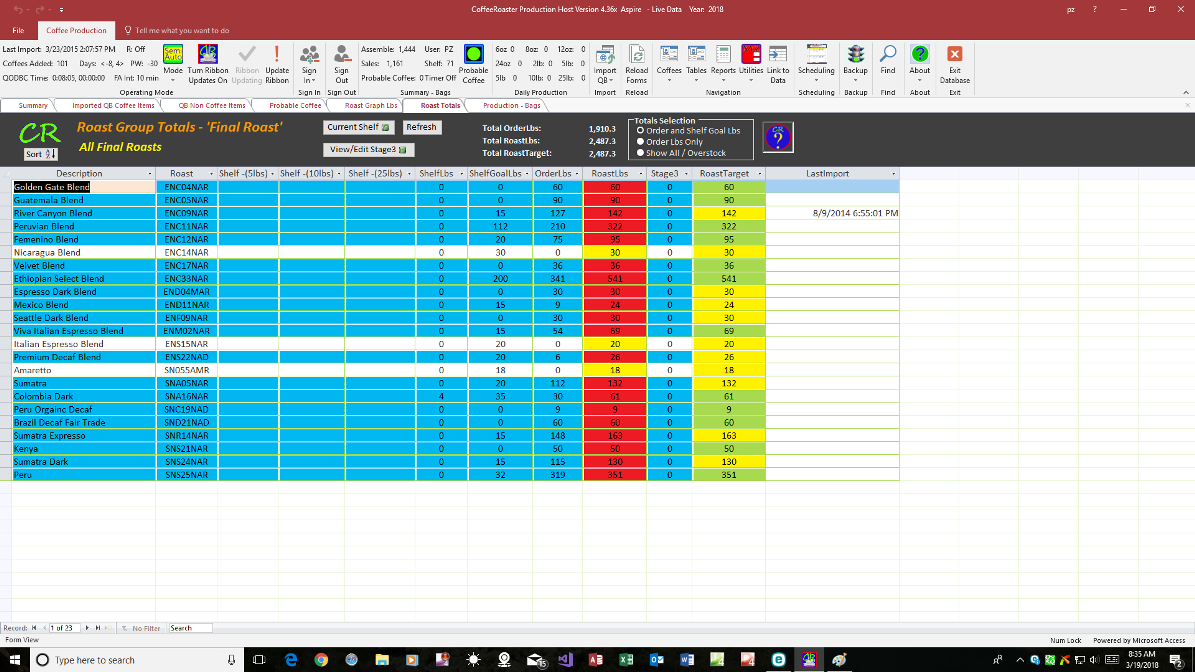Select Show All / Overstock option
This screenshot has height=672, width=1195.
tap(640, 153)
